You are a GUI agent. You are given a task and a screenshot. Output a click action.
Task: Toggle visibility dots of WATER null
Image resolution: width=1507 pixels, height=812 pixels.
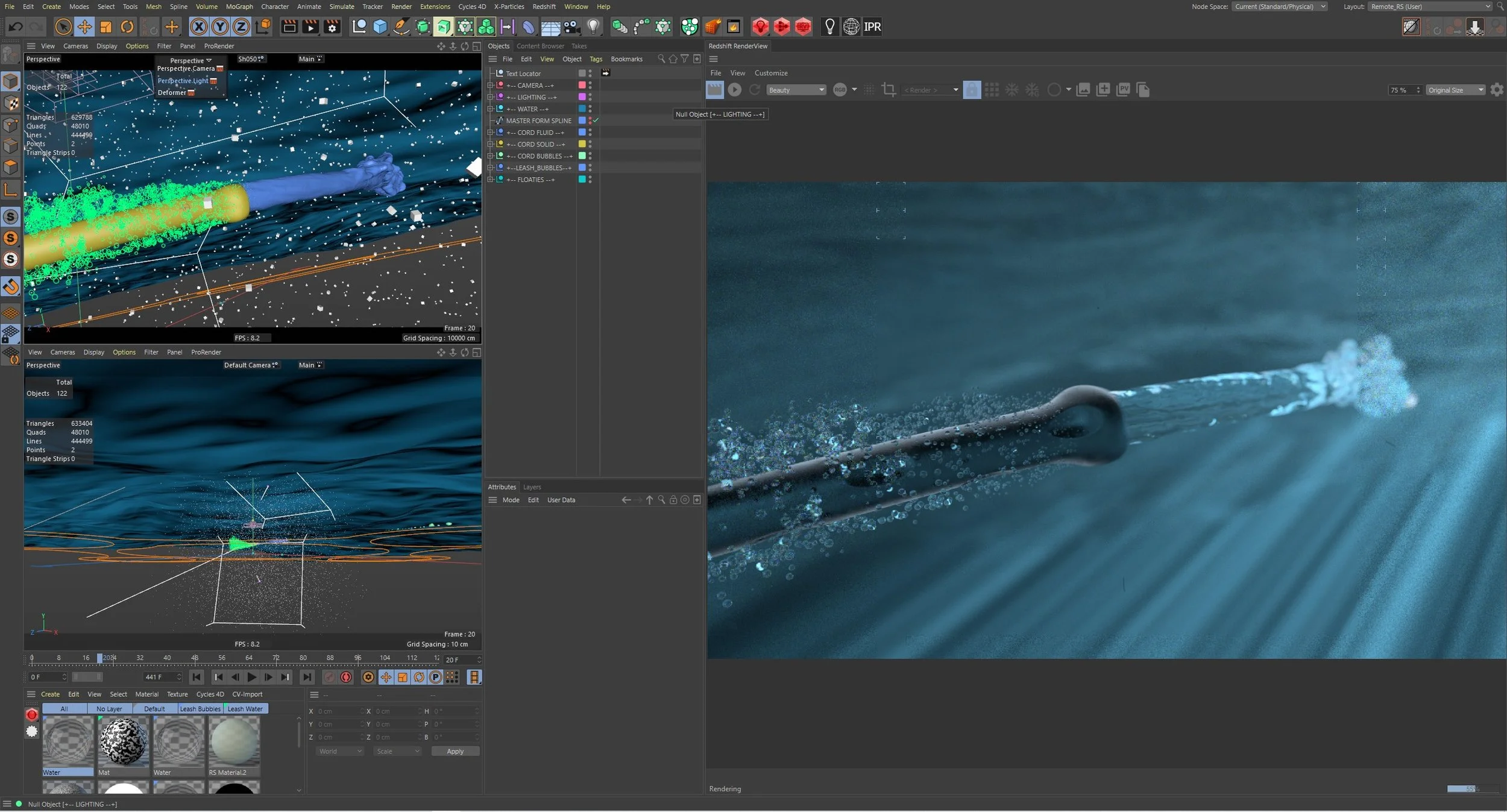point(590,109)
